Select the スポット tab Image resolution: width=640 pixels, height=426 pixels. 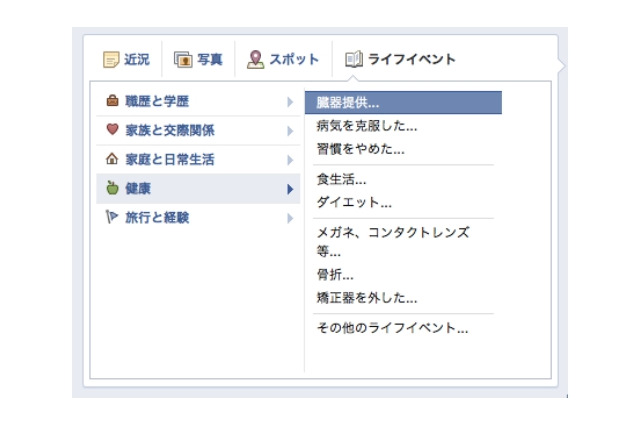[x=283, y=60]
